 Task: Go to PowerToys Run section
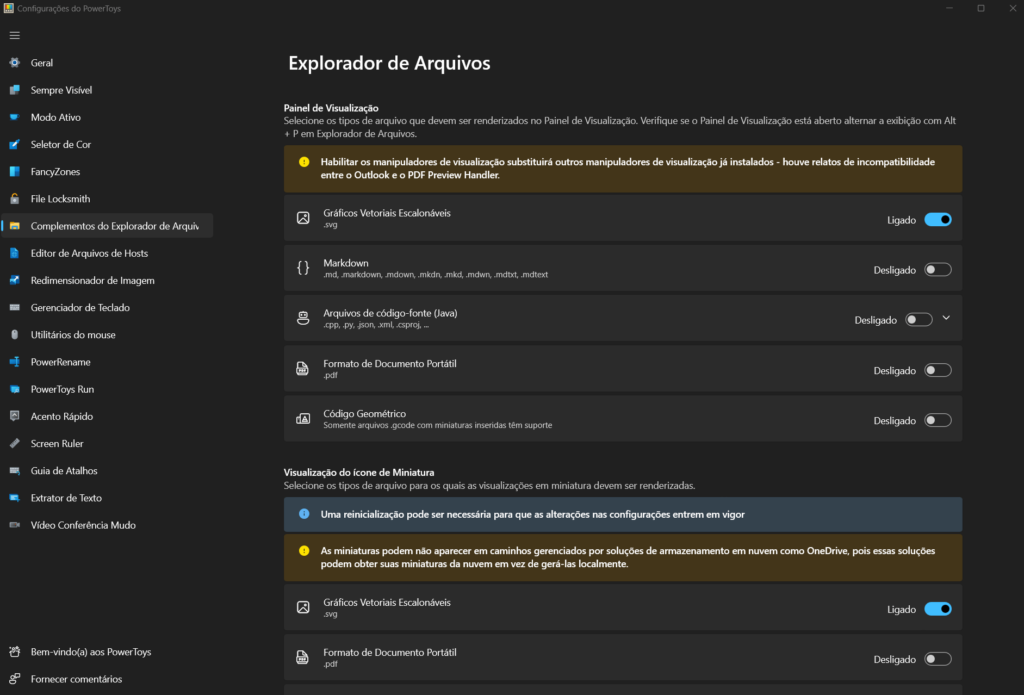62,389
